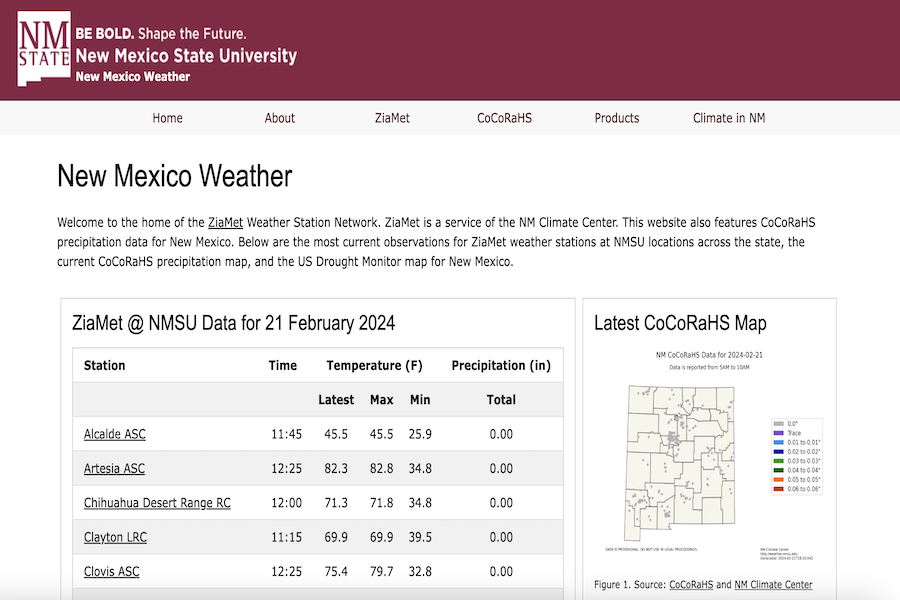The image size is (900, 600).
Task: Open the CoCoRaHS precipitation map image
Action: click(709, 456)
